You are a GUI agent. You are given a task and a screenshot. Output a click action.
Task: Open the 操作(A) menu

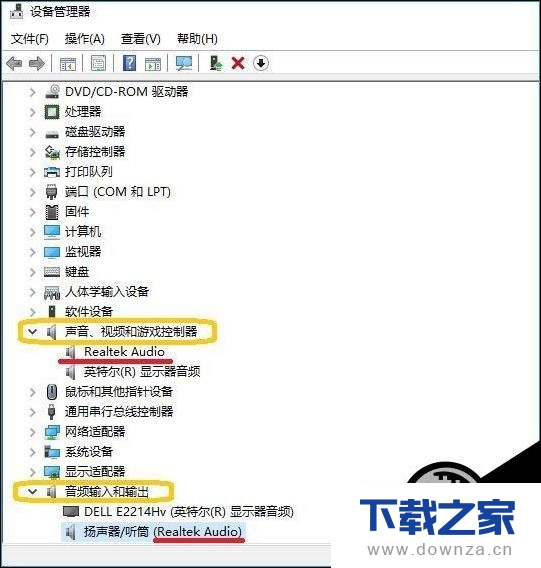(85, 39)
